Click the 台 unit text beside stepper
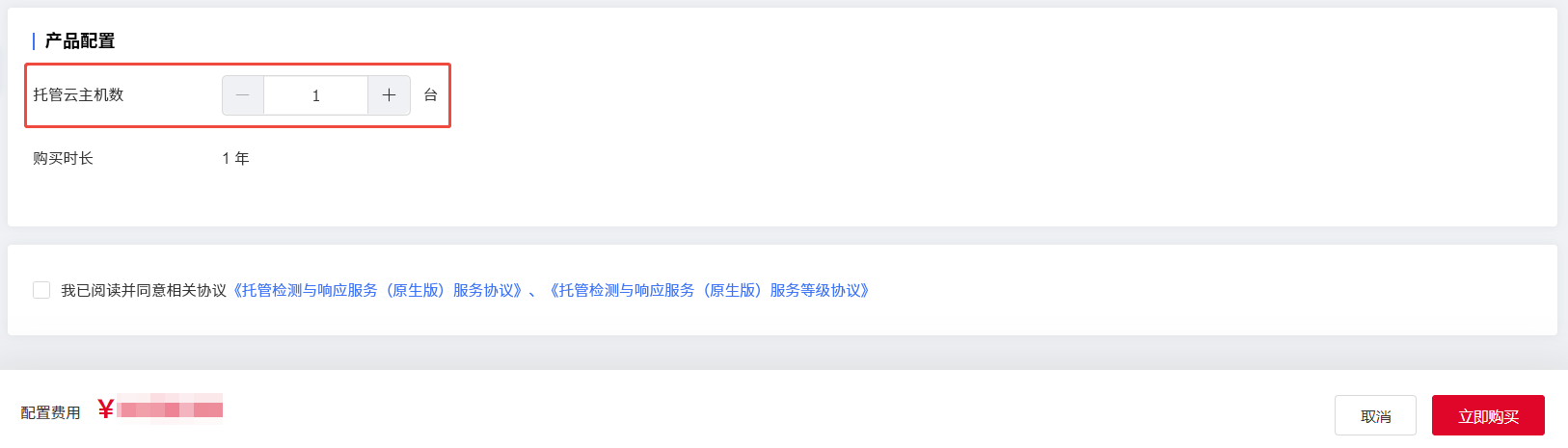The image size is (1568, 448). [431, 94]
